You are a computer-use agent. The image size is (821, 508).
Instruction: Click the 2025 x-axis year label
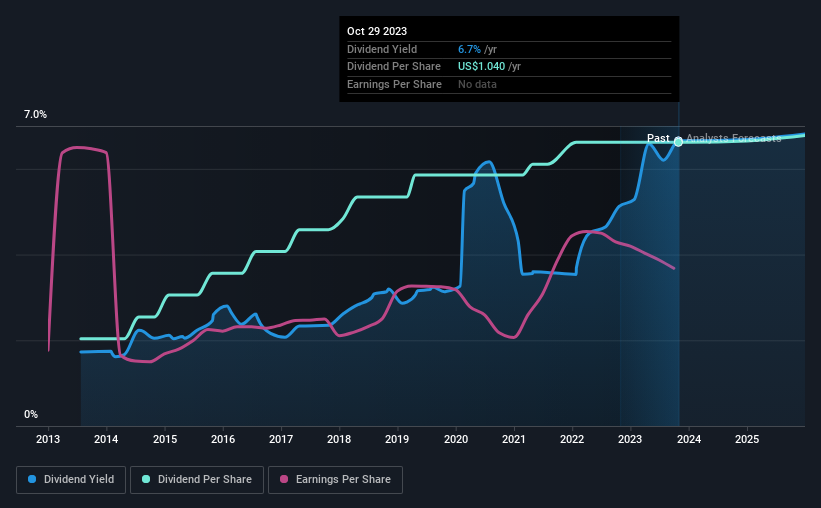click(747, 439)
